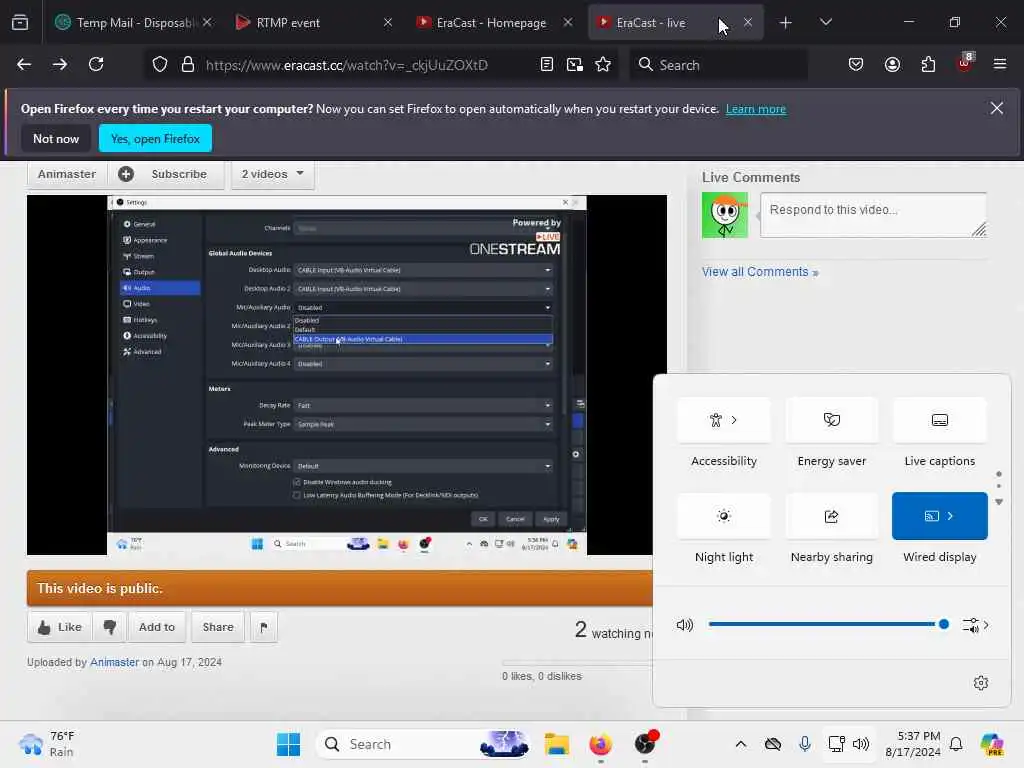The height and width of the screenshot is (768, 1024).
Task: Open the Extensions puzzle icon
Action: click(x=928, y=64)
